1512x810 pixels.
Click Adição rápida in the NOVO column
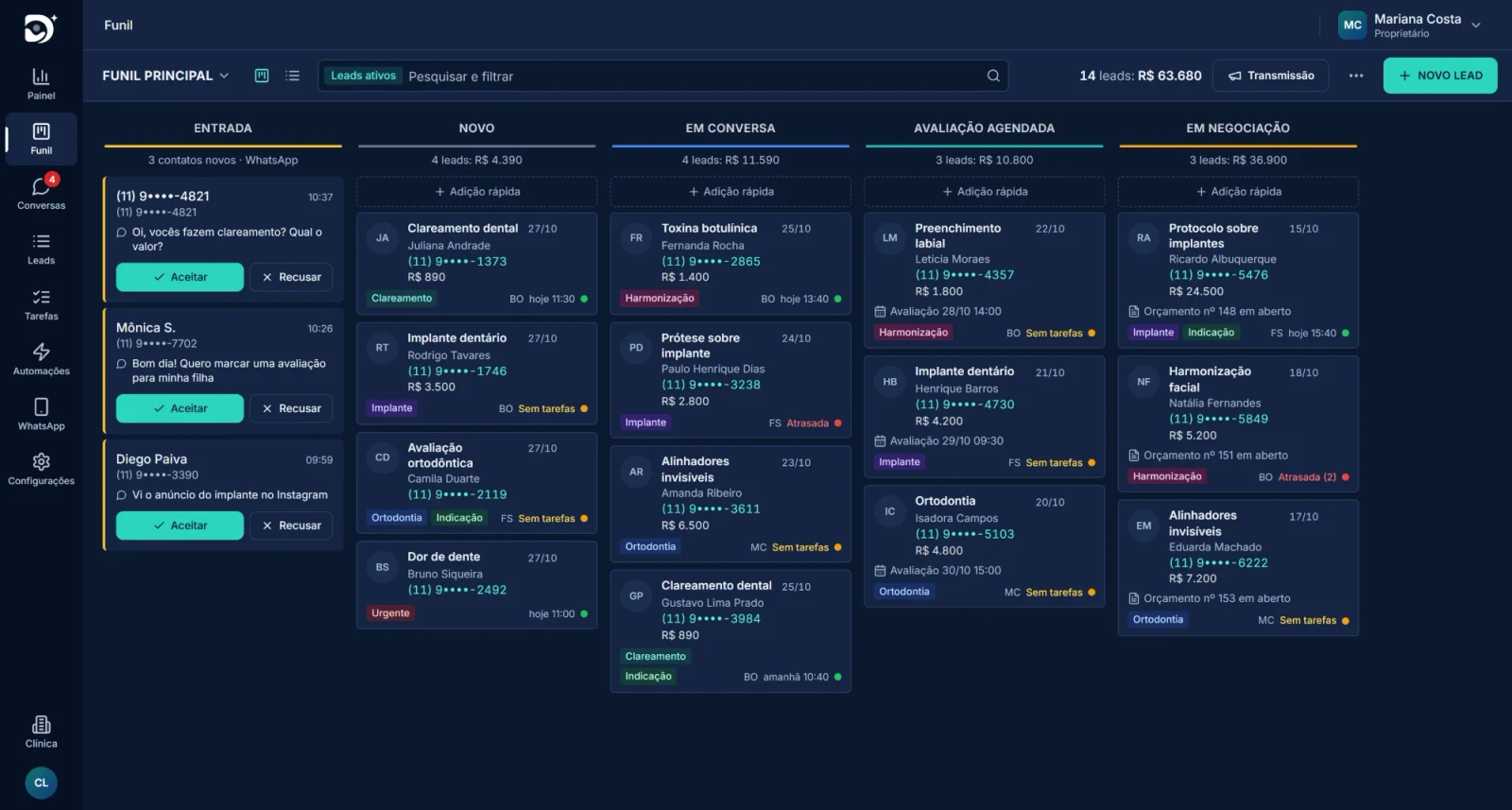point(477,192)
